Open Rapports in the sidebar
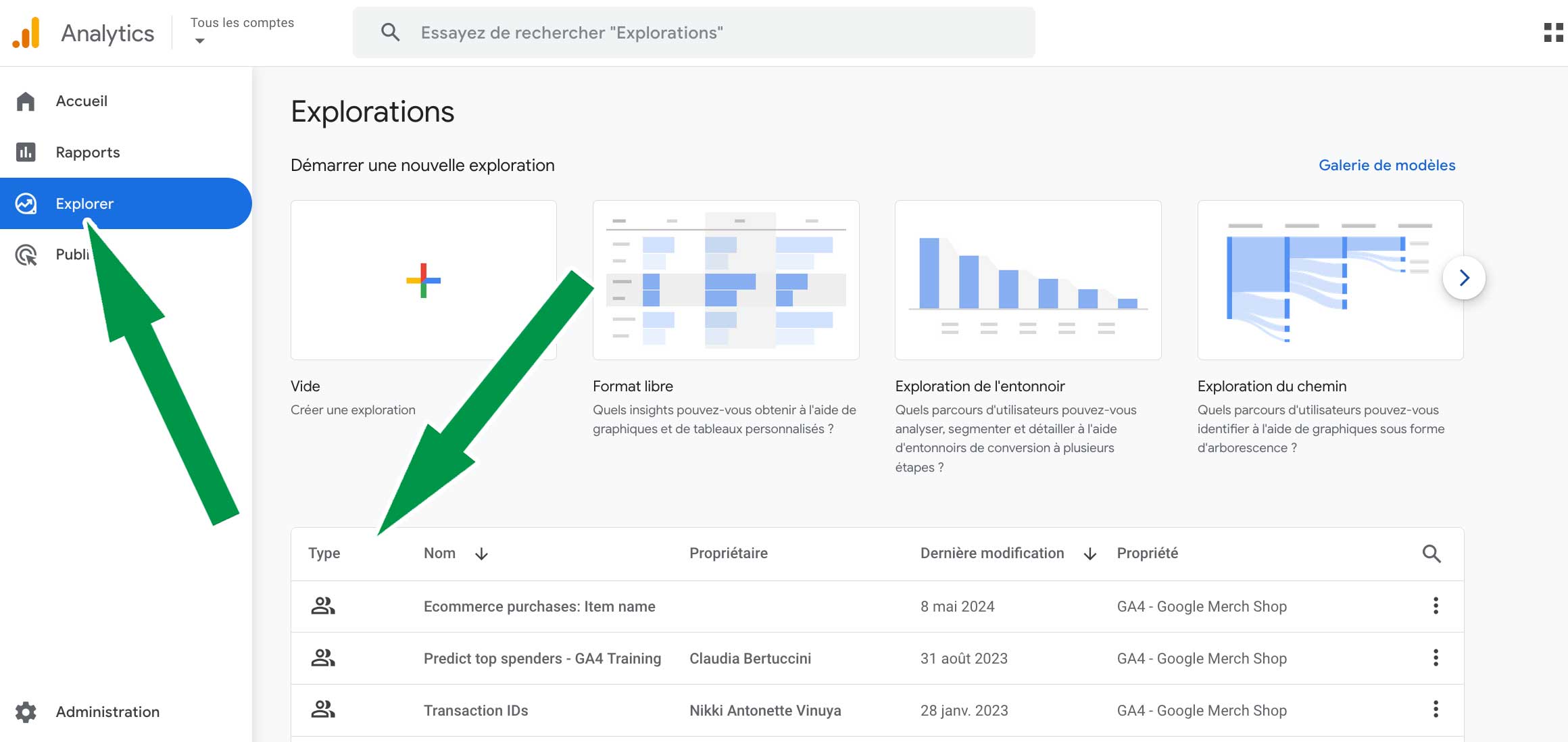Viewport: 1568px width, 742px height. coord(126,152)
